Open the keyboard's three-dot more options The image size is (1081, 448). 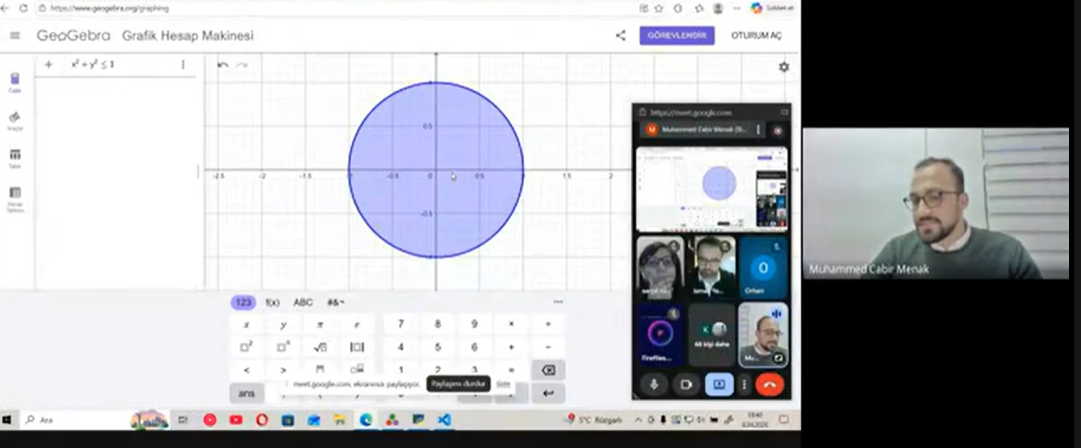(x=558, y=302)
